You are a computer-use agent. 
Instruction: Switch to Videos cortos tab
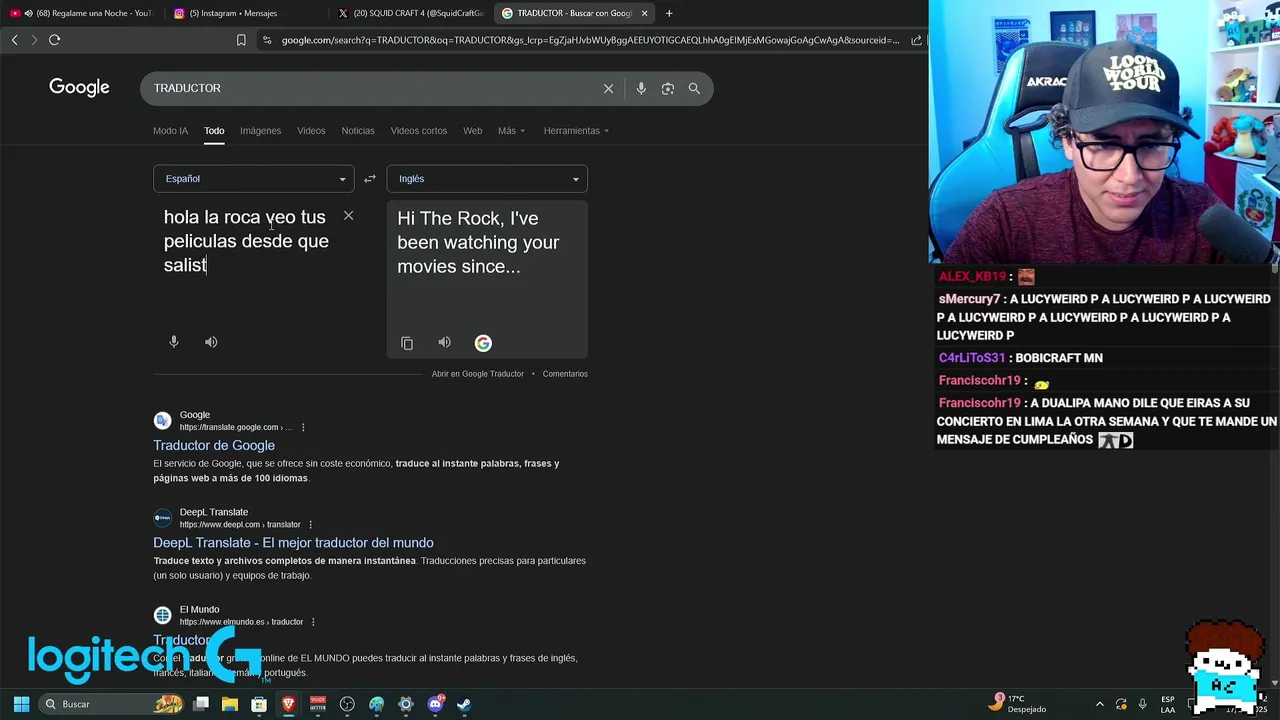click(x=419, y=131)
